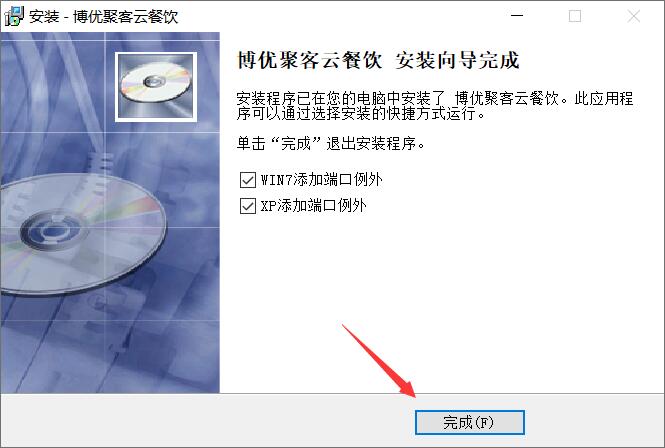
Task: Click the paragraph beginning 安装程序已在您的电脑中
Action: 435,106
